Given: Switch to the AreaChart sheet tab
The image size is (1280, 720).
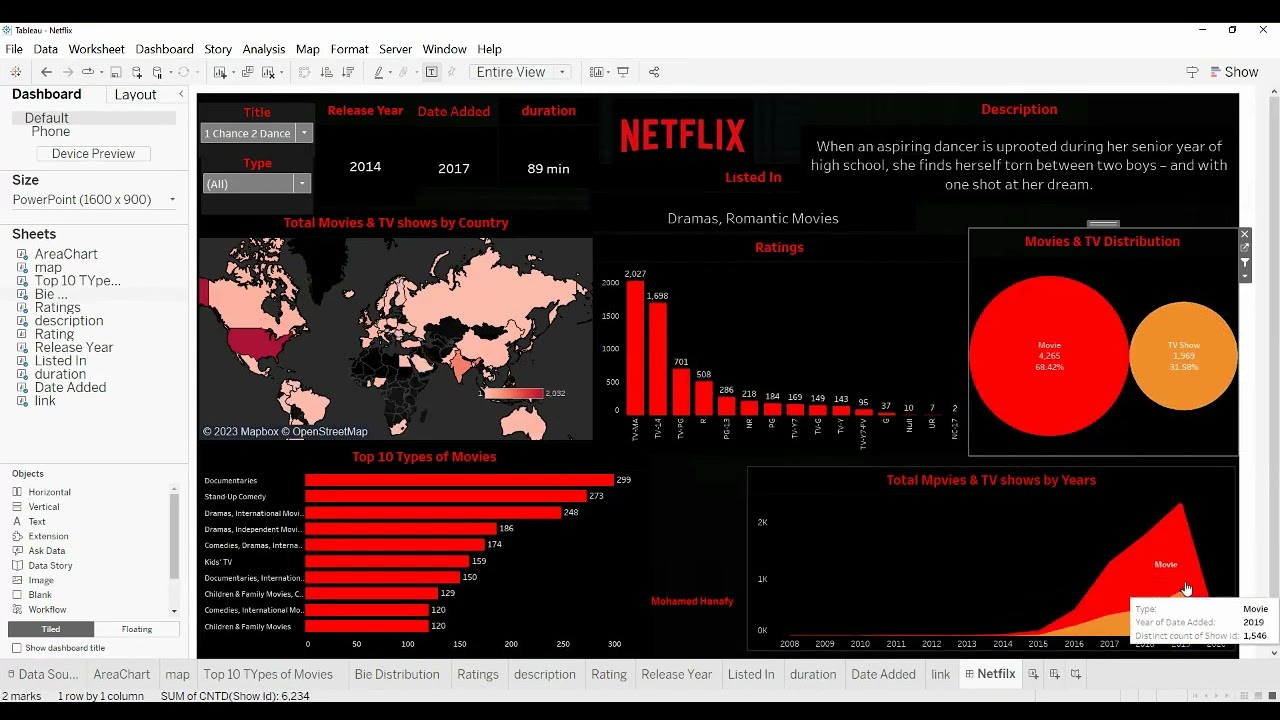Looking at the screenshot, I should pos(121,674).
